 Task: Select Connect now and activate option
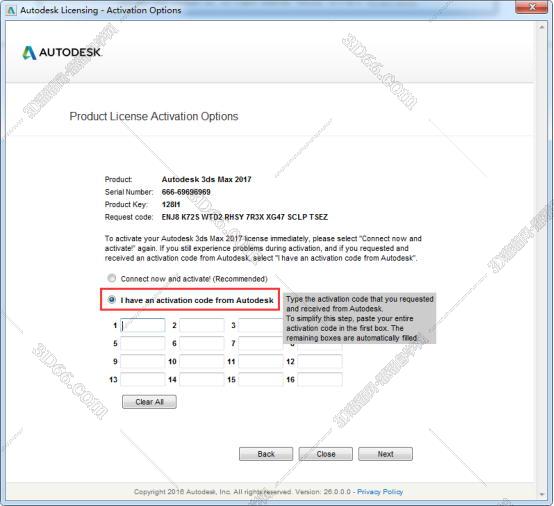click(112, 278)
